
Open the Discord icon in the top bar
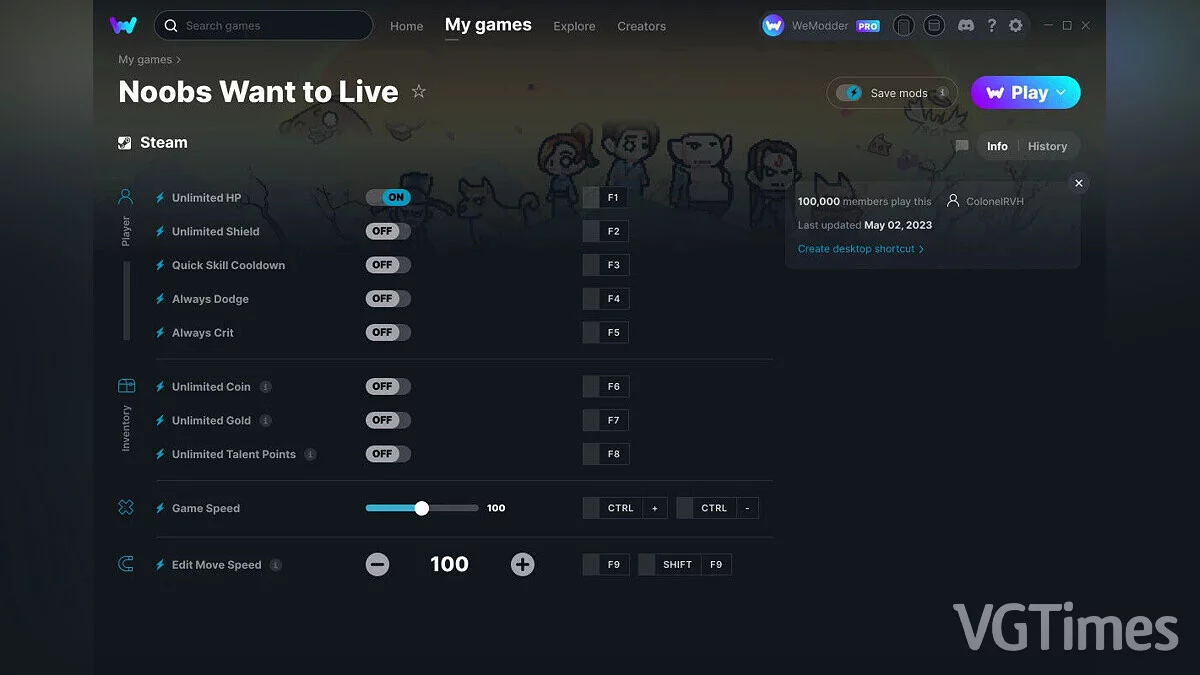966,26
